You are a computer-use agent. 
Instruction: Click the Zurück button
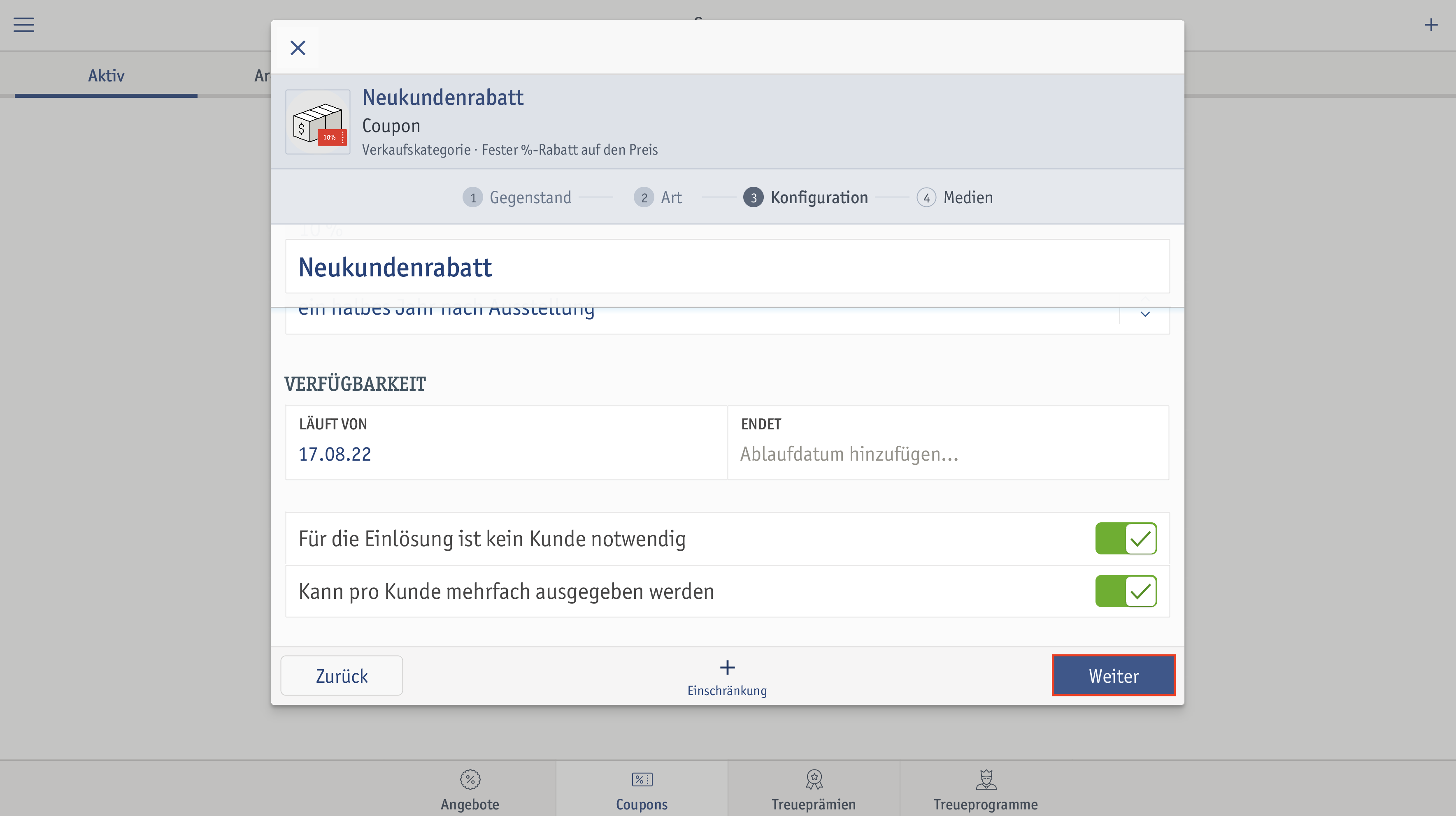click(342, 676)
